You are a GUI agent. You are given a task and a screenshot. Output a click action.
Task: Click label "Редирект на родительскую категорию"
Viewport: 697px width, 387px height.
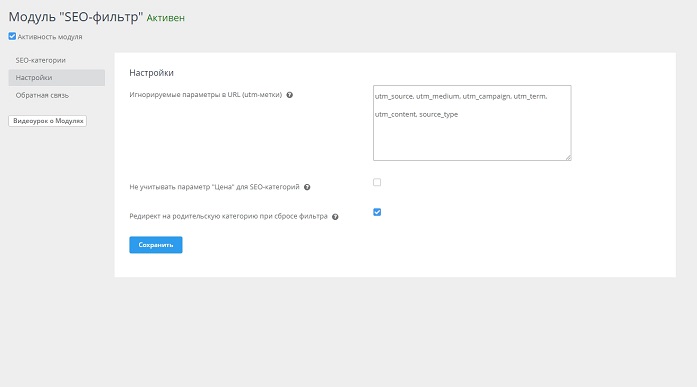[228, 216]
